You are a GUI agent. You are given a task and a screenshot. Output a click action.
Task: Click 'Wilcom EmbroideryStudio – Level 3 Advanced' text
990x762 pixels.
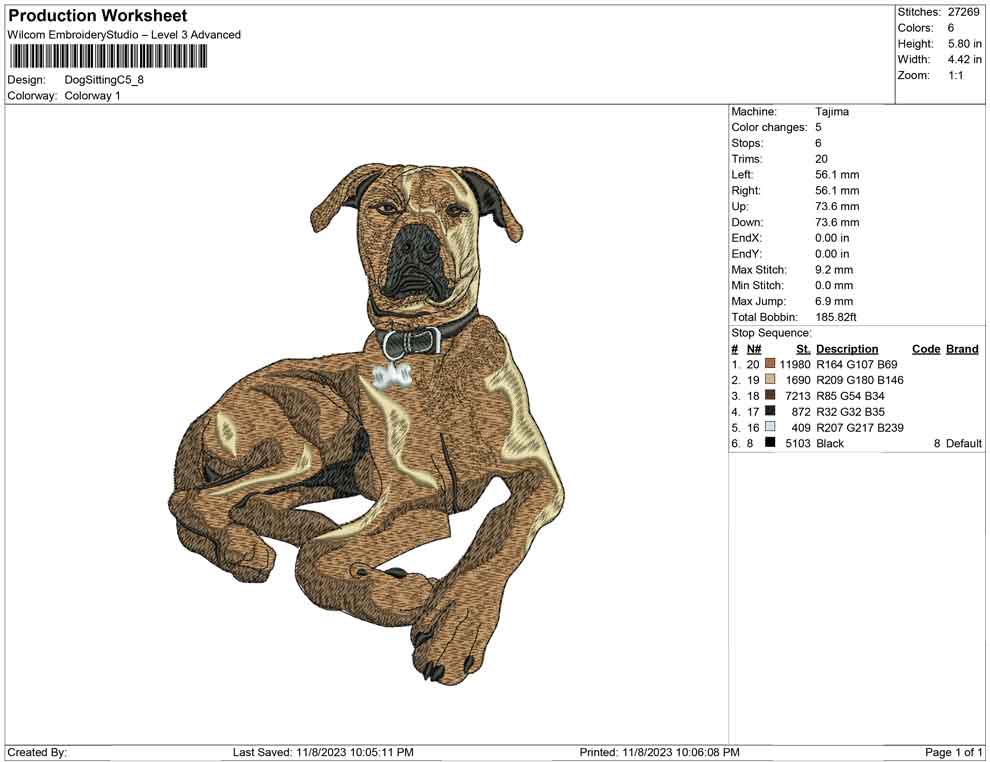(124, 35)
